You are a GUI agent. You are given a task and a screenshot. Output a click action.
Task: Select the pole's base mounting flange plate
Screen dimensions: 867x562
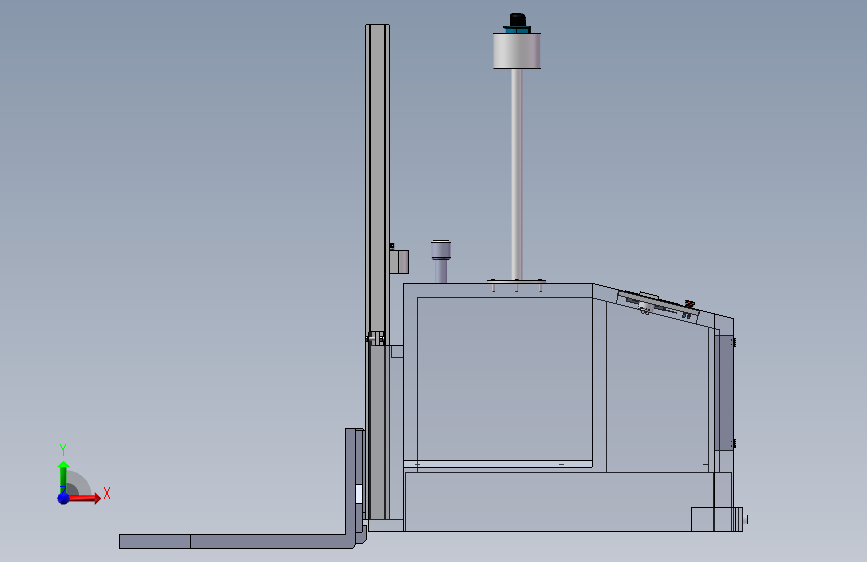516,281
